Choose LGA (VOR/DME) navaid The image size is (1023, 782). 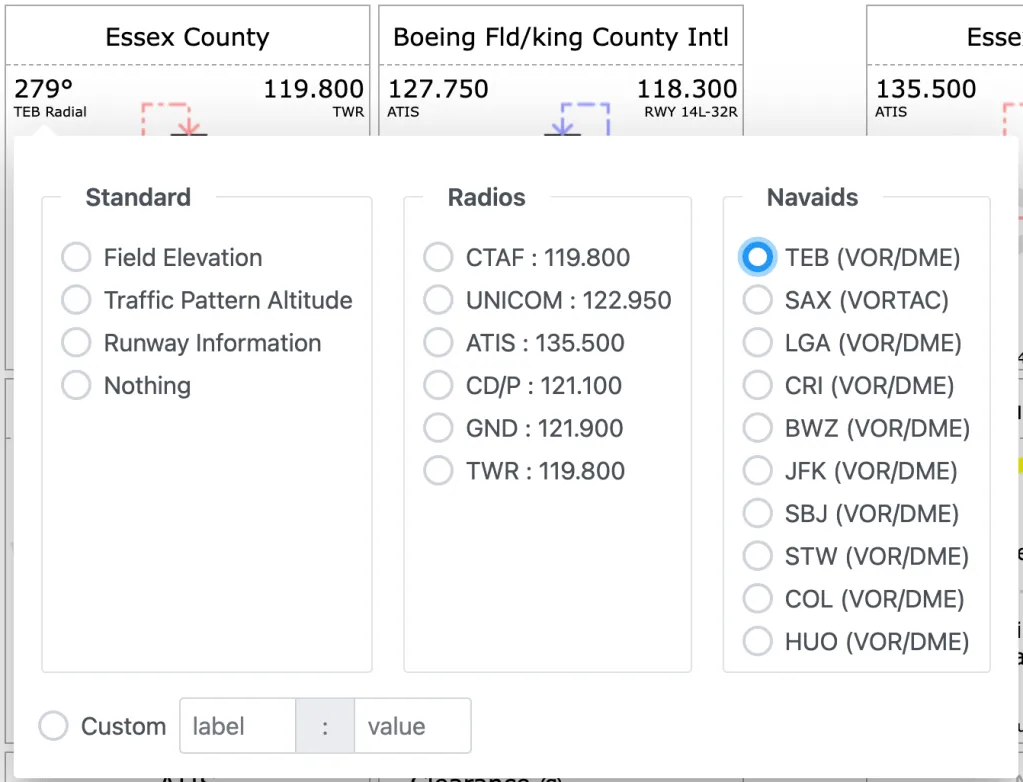758,343
